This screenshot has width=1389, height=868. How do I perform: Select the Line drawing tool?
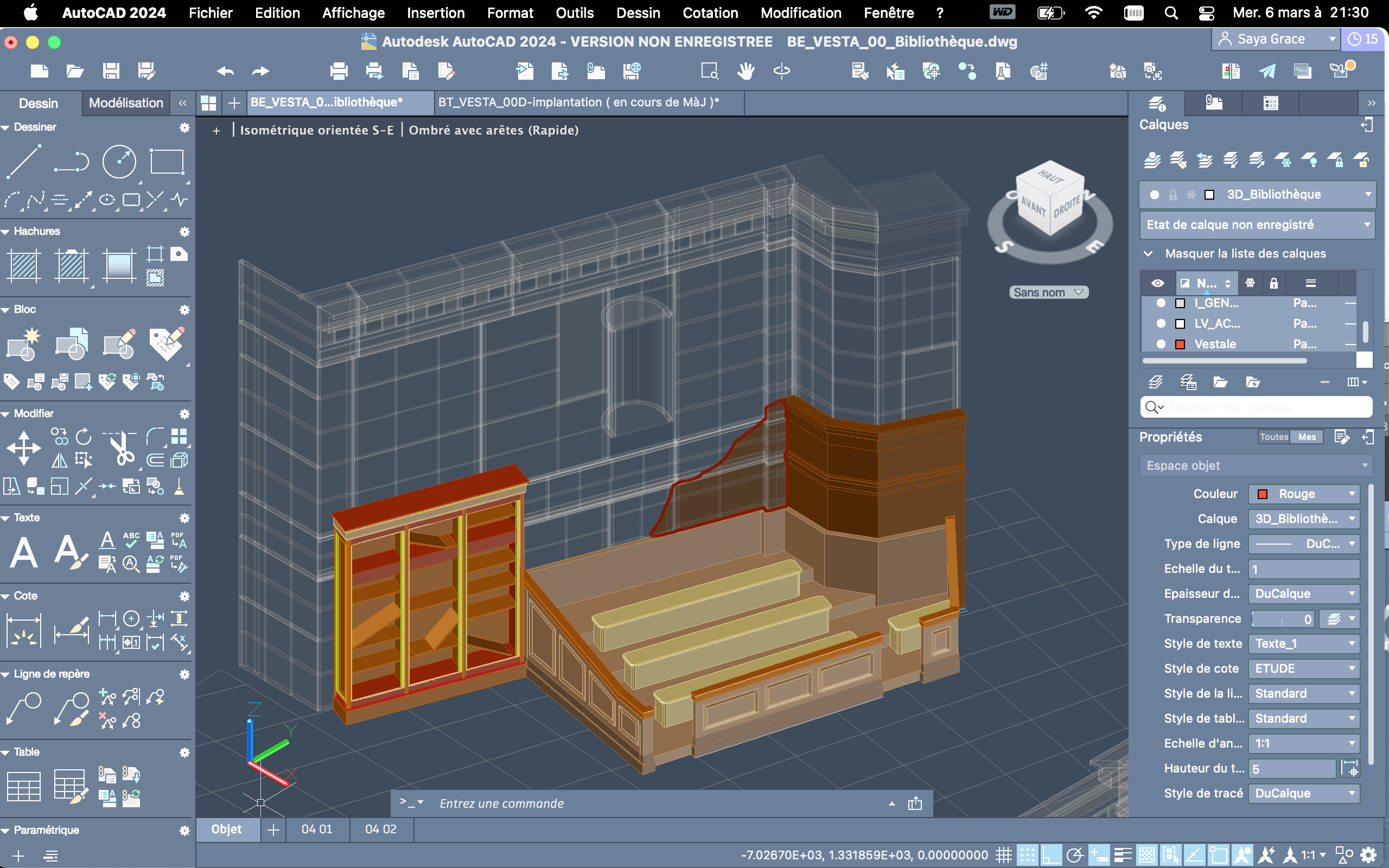(23, 162)
